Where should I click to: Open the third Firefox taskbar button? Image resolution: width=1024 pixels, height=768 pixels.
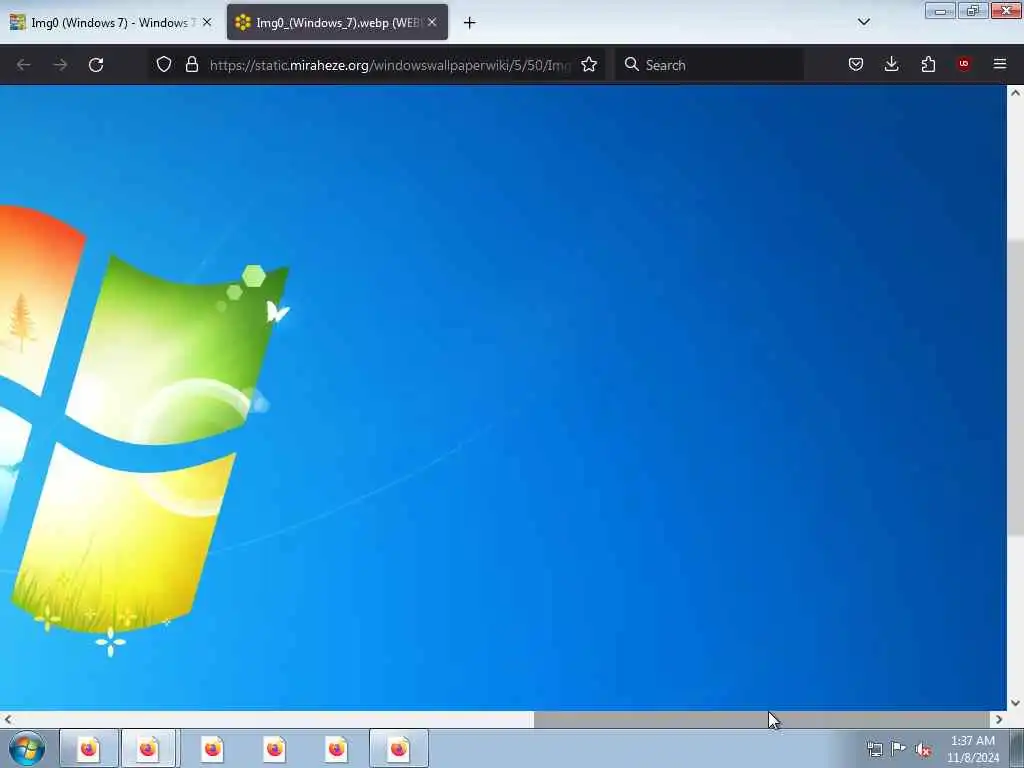(212, 748)
